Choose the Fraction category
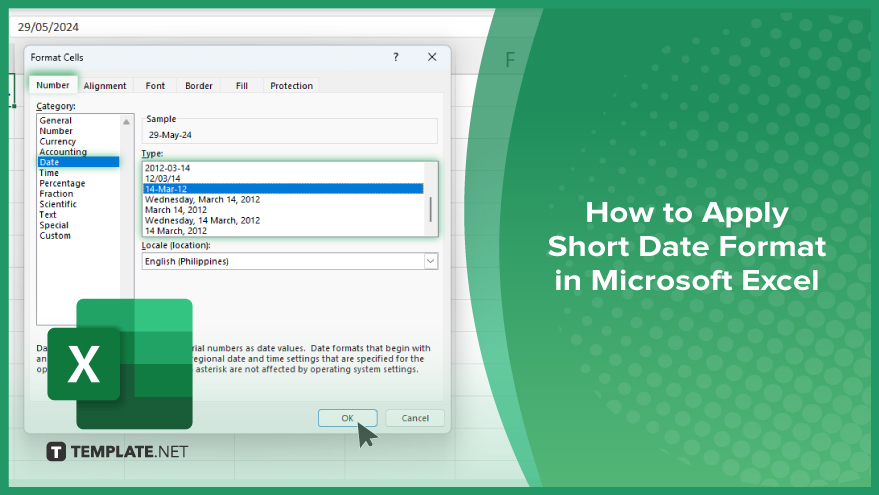Screen dimensions: 879x495 [x=56, y=193]
